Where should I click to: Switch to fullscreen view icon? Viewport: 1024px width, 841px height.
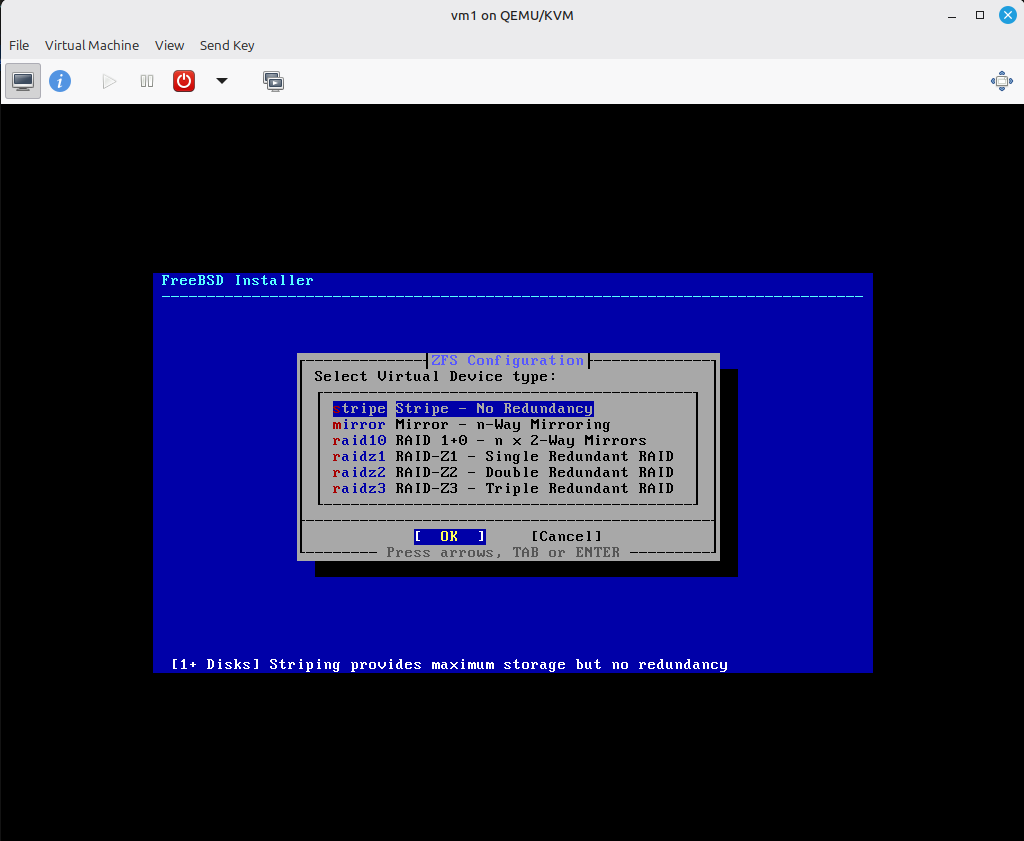click(x=1001, y=81)
